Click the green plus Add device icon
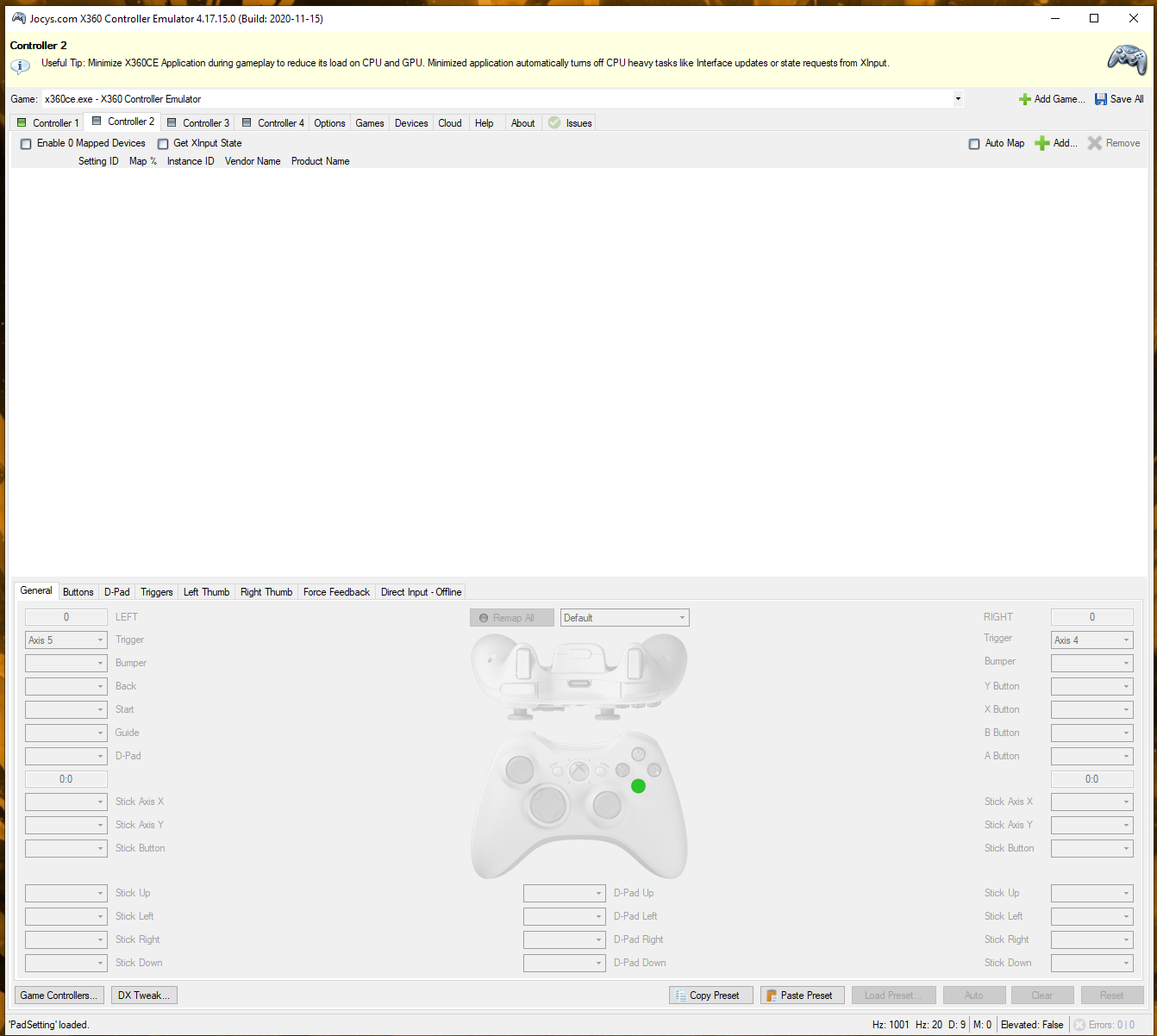Image resolution: width=1157 pixels, height=1036 pixels. click(x=1042, y=143)
